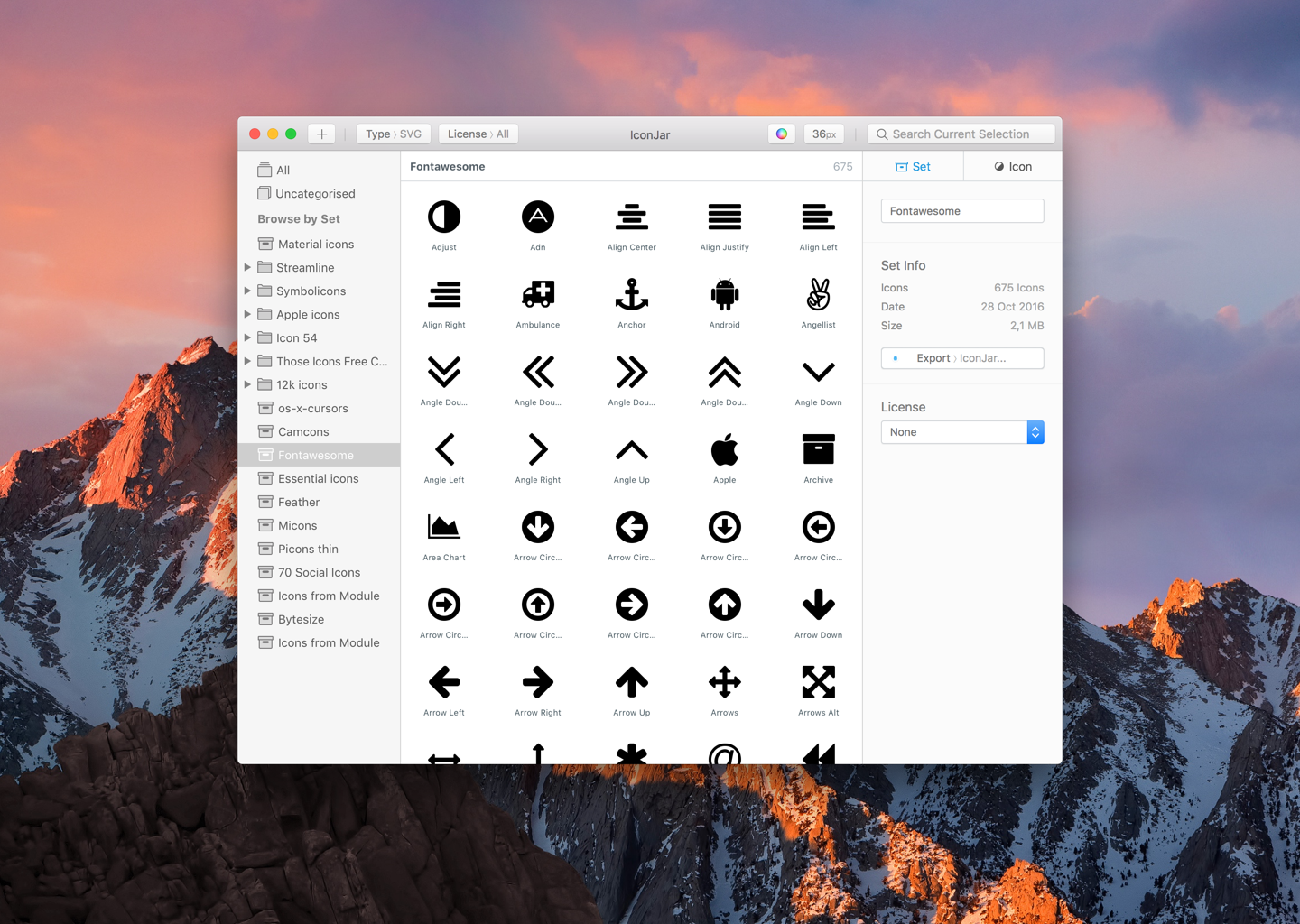This screenshot has width=1300, height=924.
Task: Expand the Symbolicons set
Action: [247, 291]
